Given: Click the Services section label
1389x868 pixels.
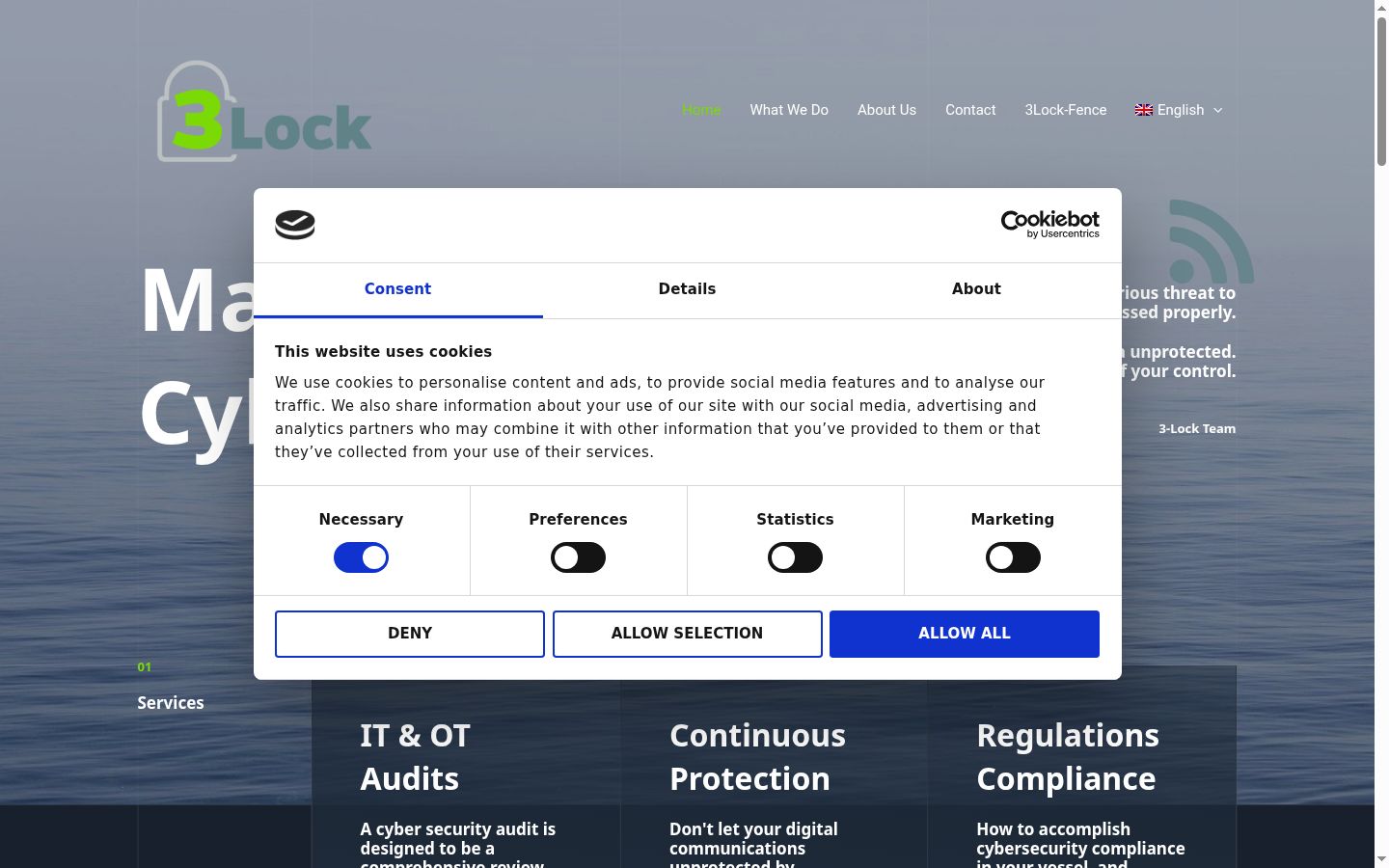Looking at the screenshot, I should coord(171,703).
